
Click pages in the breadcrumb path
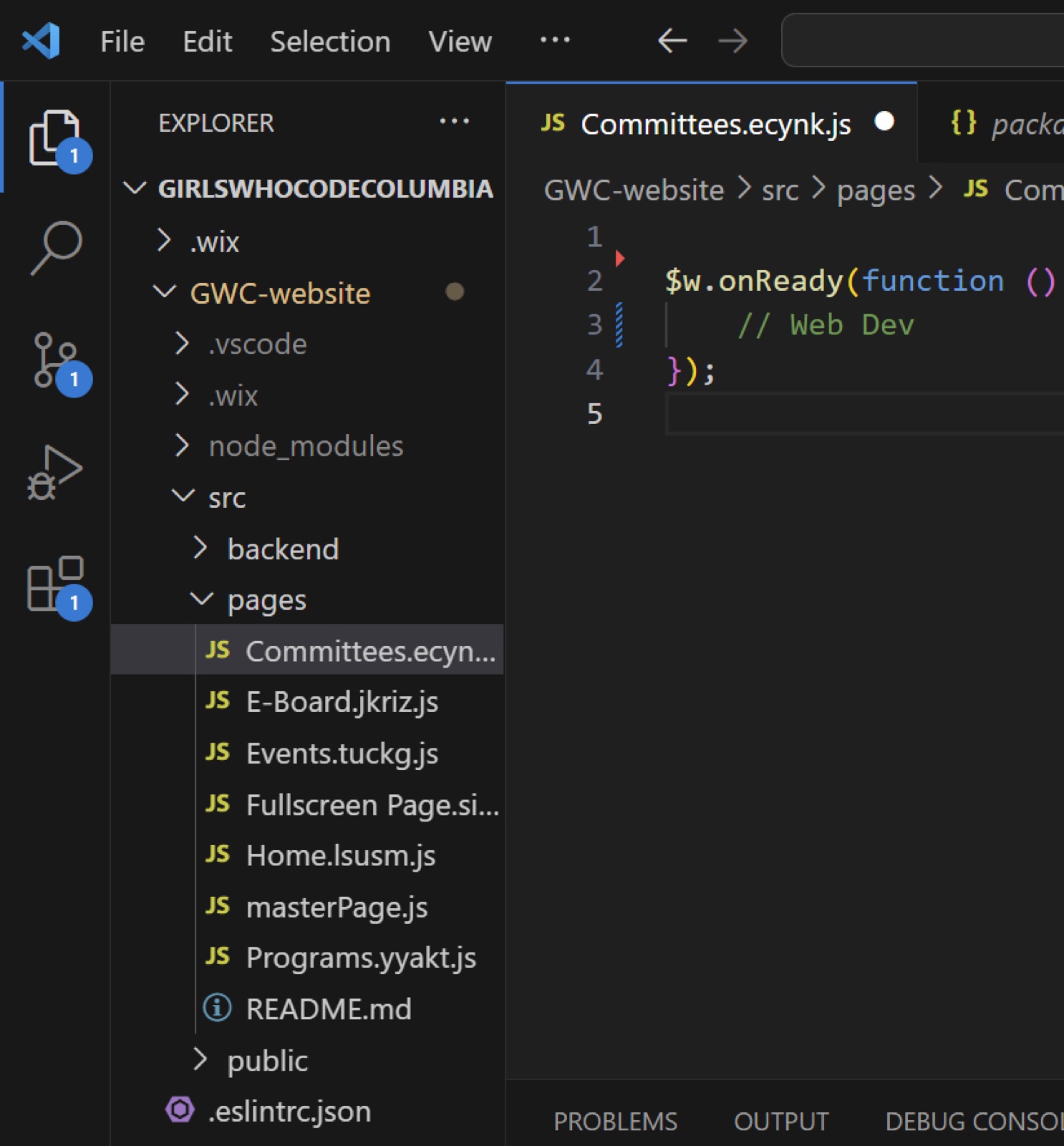tap(876, 191)
